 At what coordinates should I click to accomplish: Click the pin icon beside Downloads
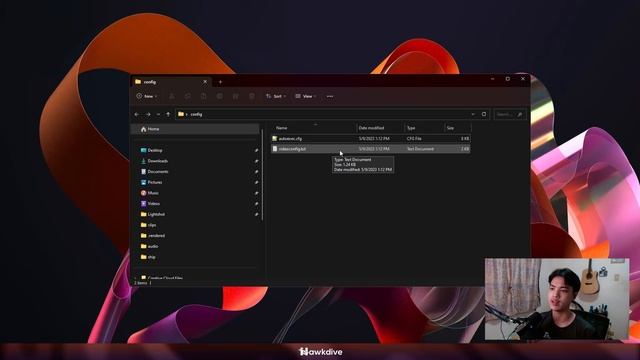[256, 161]
